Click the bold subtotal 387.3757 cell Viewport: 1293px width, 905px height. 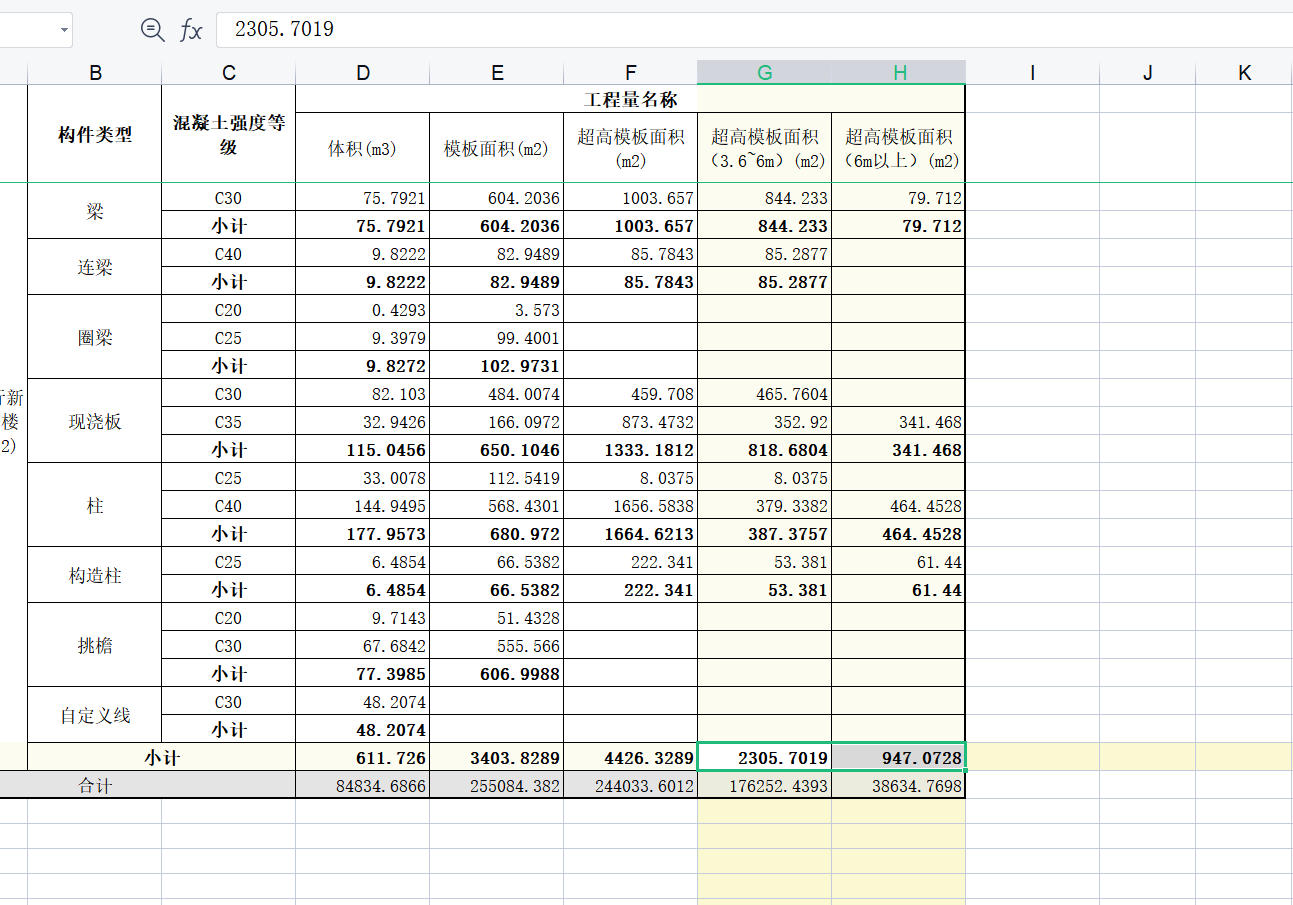[x=765, y=534]
